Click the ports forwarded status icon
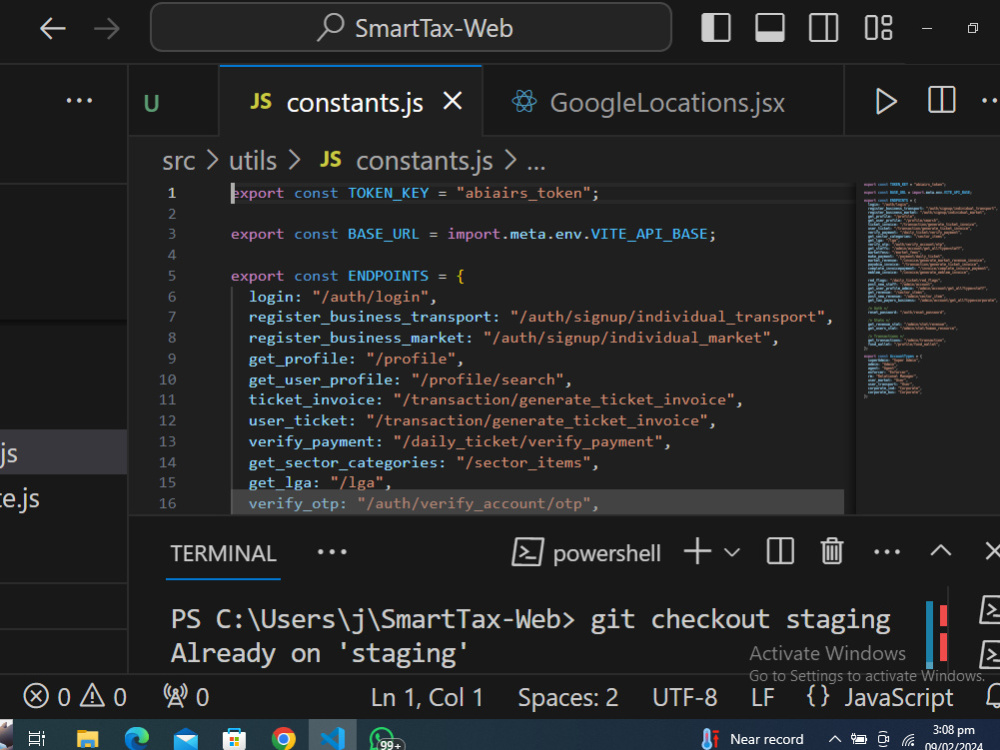Screen dimensions: 1000x750 [186, 697]
